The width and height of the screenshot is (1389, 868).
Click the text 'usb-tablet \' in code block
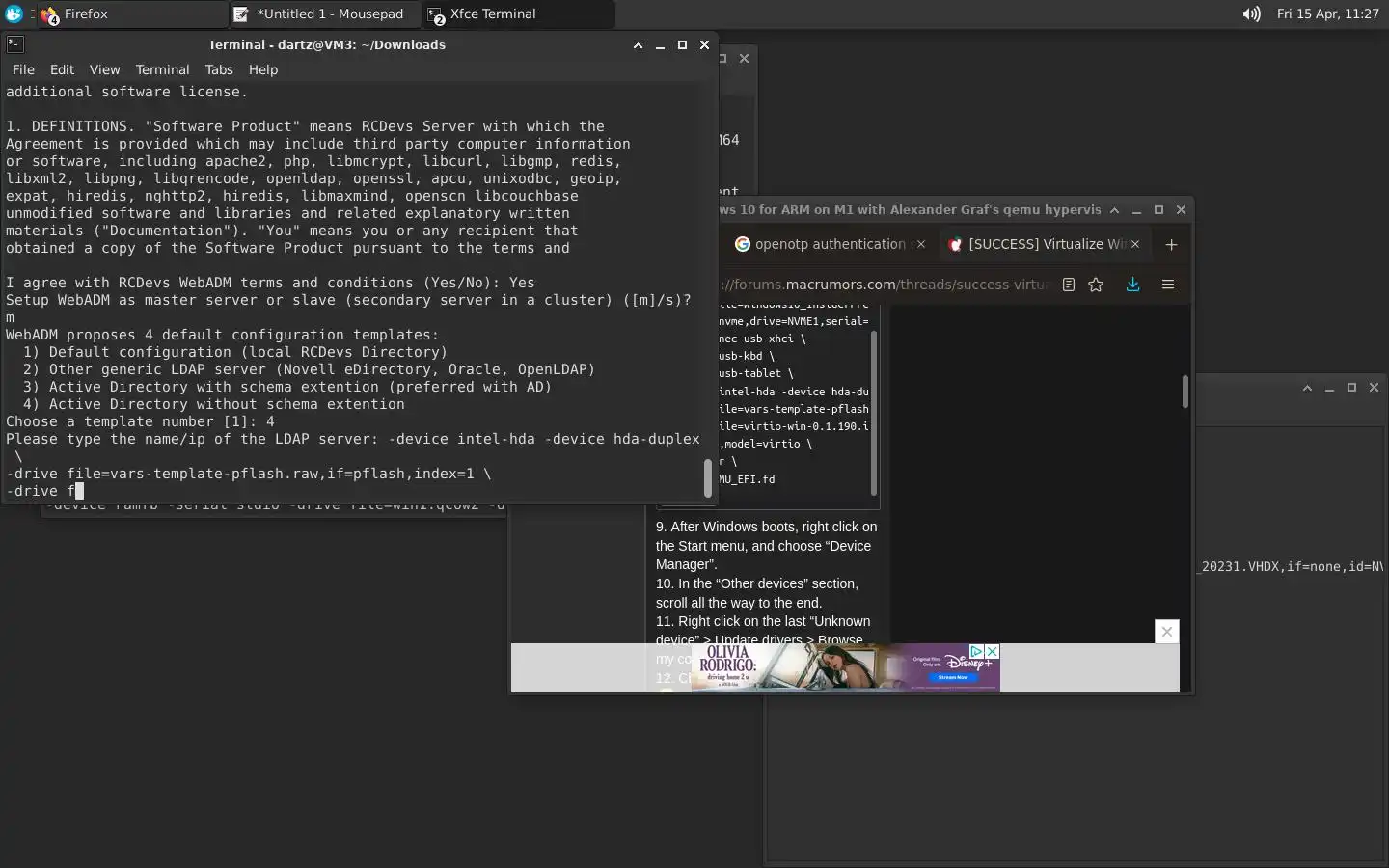(x=756, y=373)
